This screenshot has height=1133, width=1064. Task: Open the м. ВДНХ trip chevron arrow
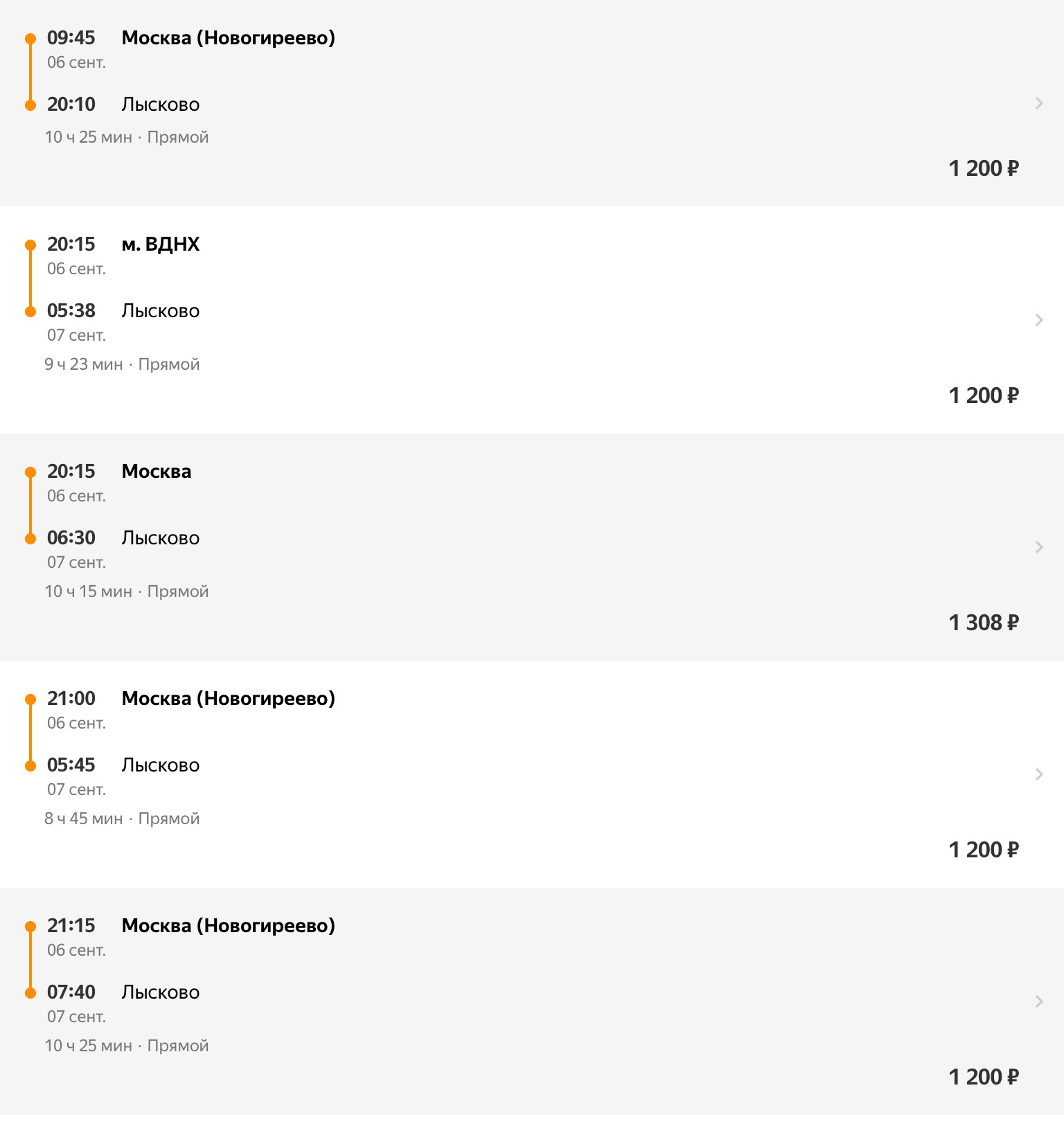(1038, 320)
